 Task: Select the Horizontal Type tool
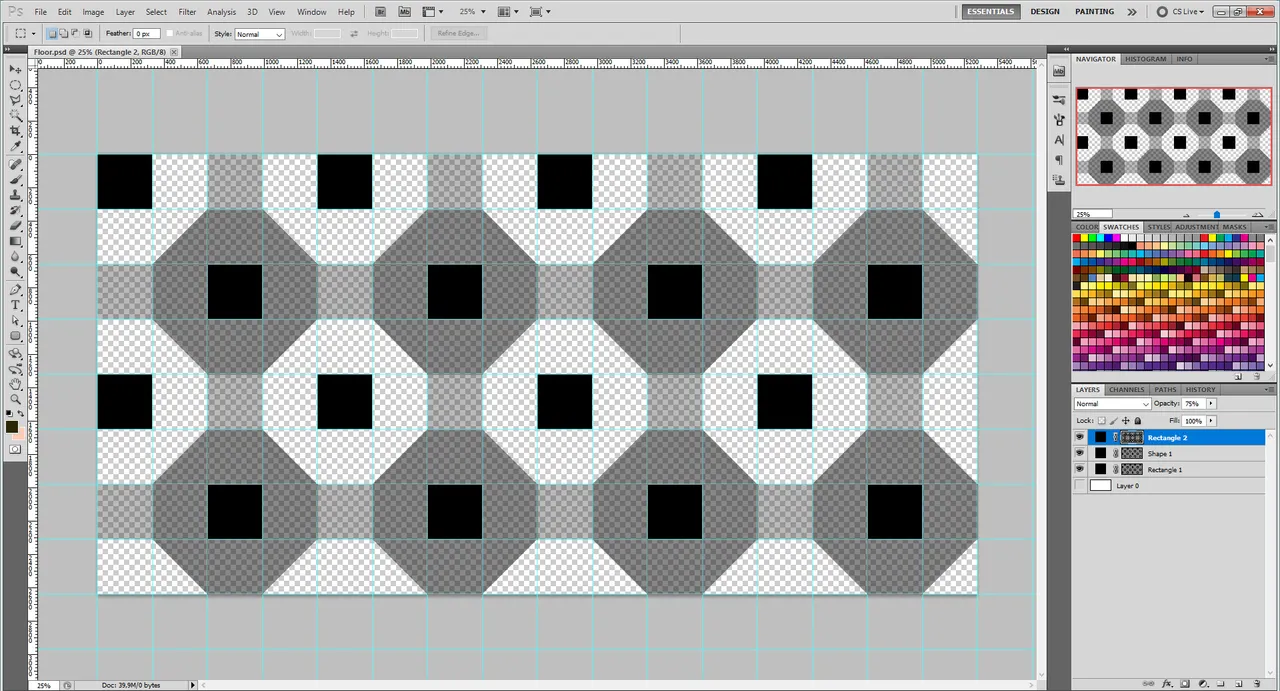pos(16,305)
